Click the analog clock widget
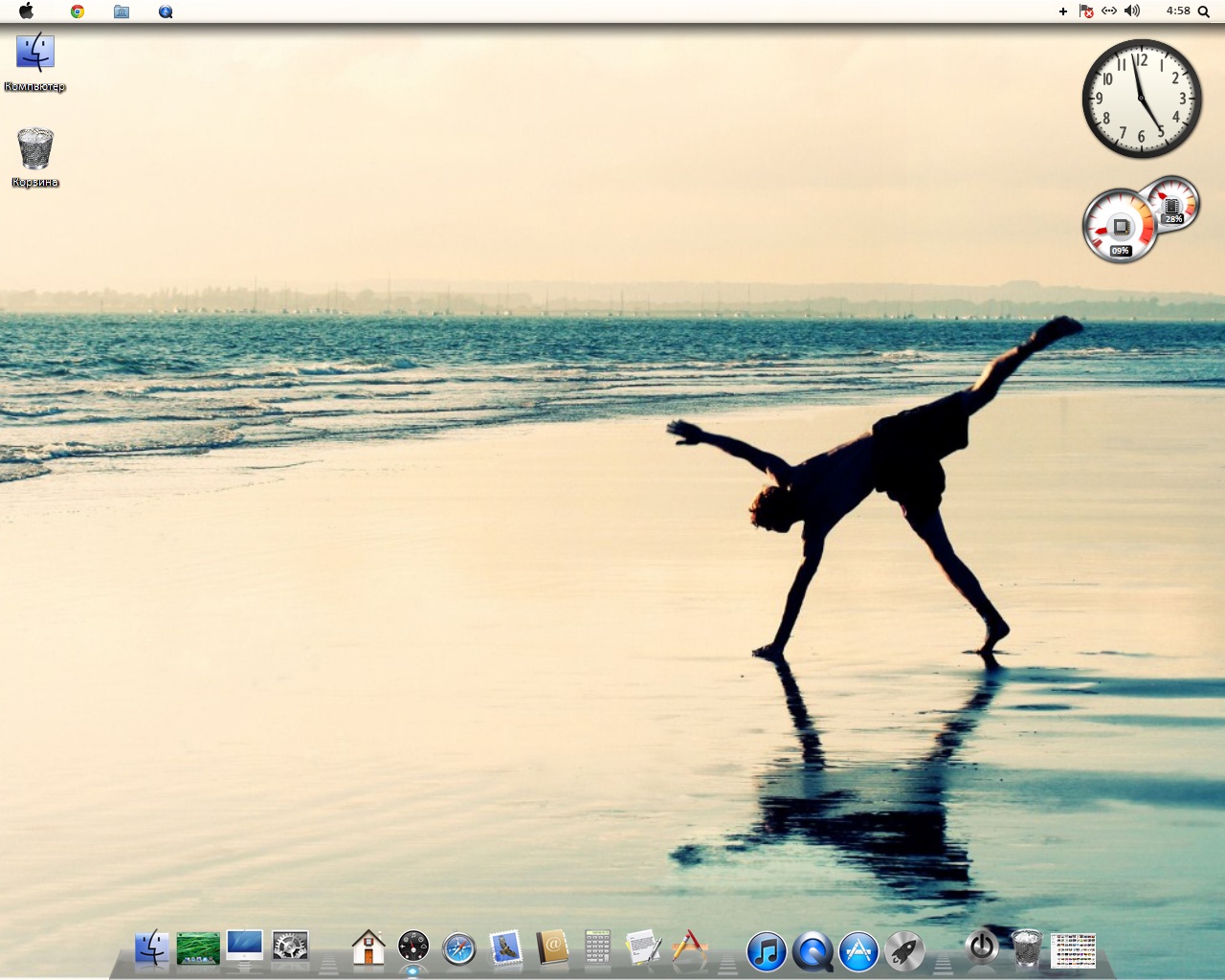The height and width of the screenshot is (980, 1225). point(1141,99)
